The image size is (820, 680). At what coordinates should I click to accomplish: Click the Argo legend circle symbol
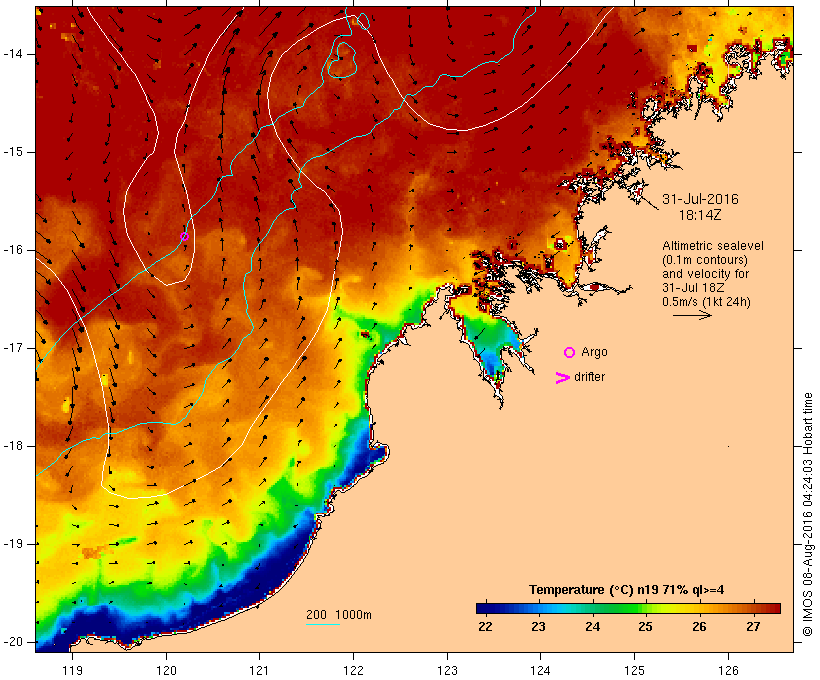point(570,353)
